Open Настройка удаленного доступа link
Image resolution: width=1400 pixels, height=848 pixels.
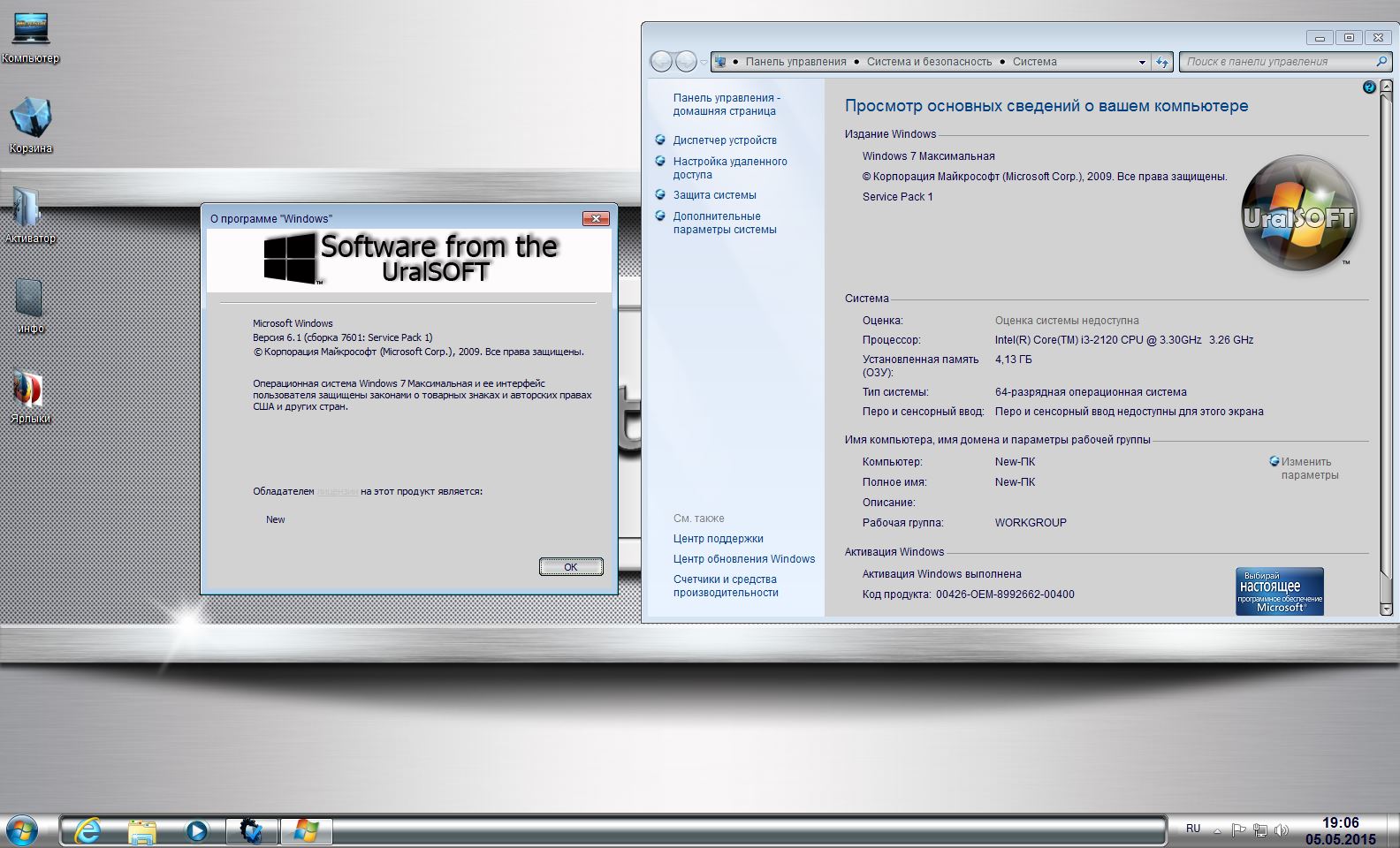point(730,168)
